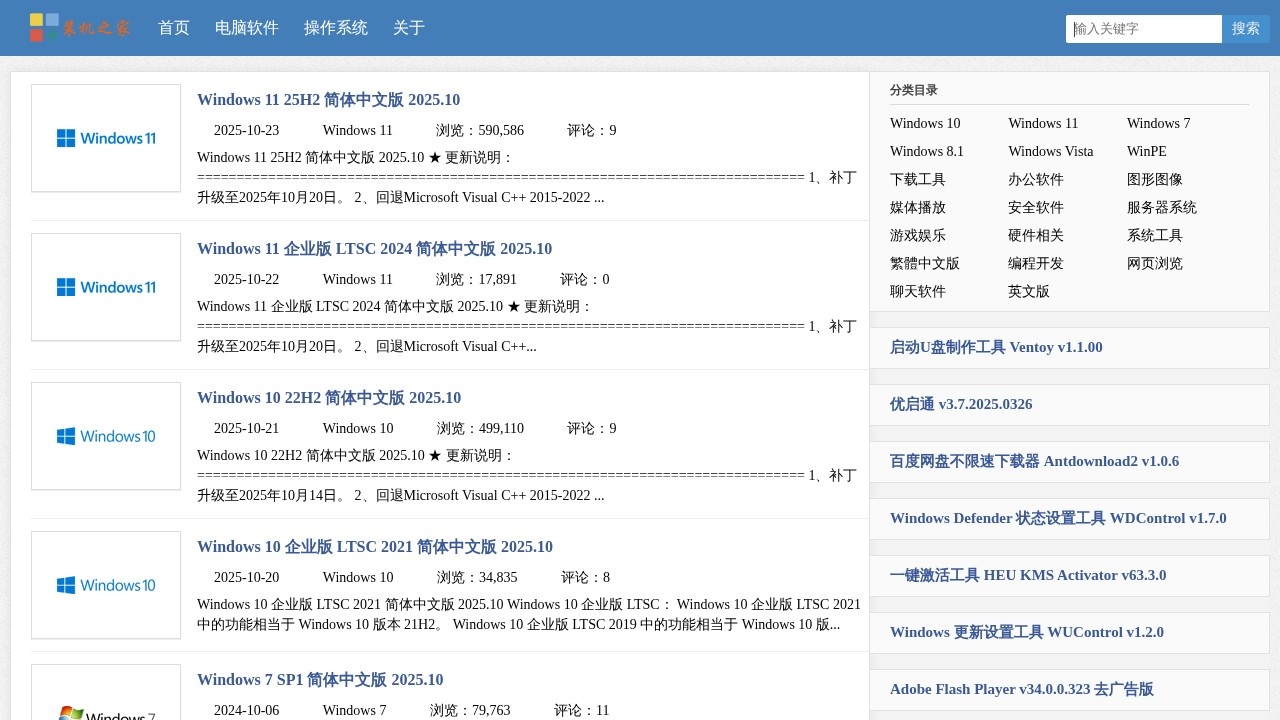Click the 搜索 search button
The width and height of the screenshot is (1280, 720).
tap(1246, 29)
